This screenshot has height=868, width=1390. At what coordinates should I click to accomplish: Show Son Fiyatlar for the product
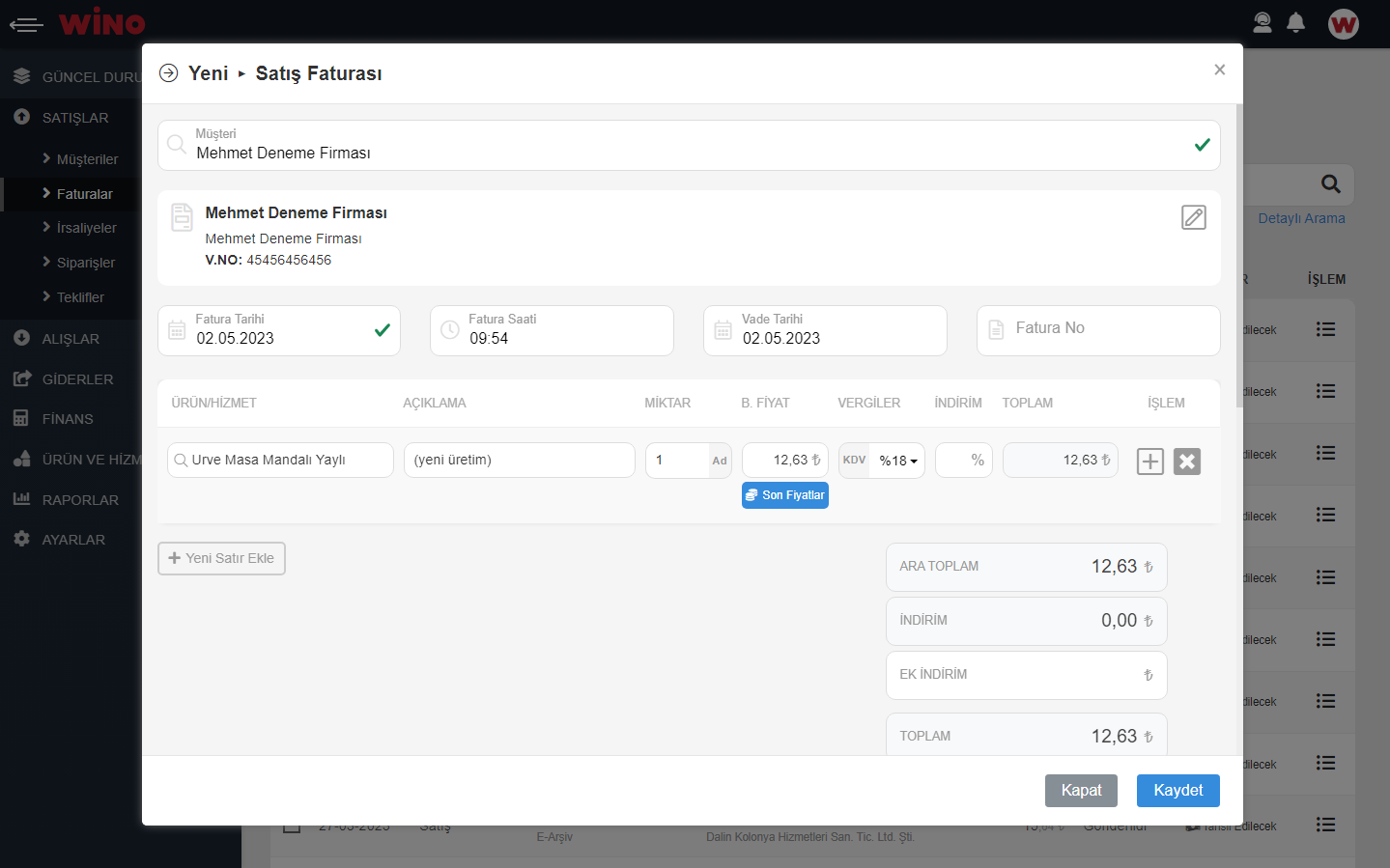click(784, 495)
